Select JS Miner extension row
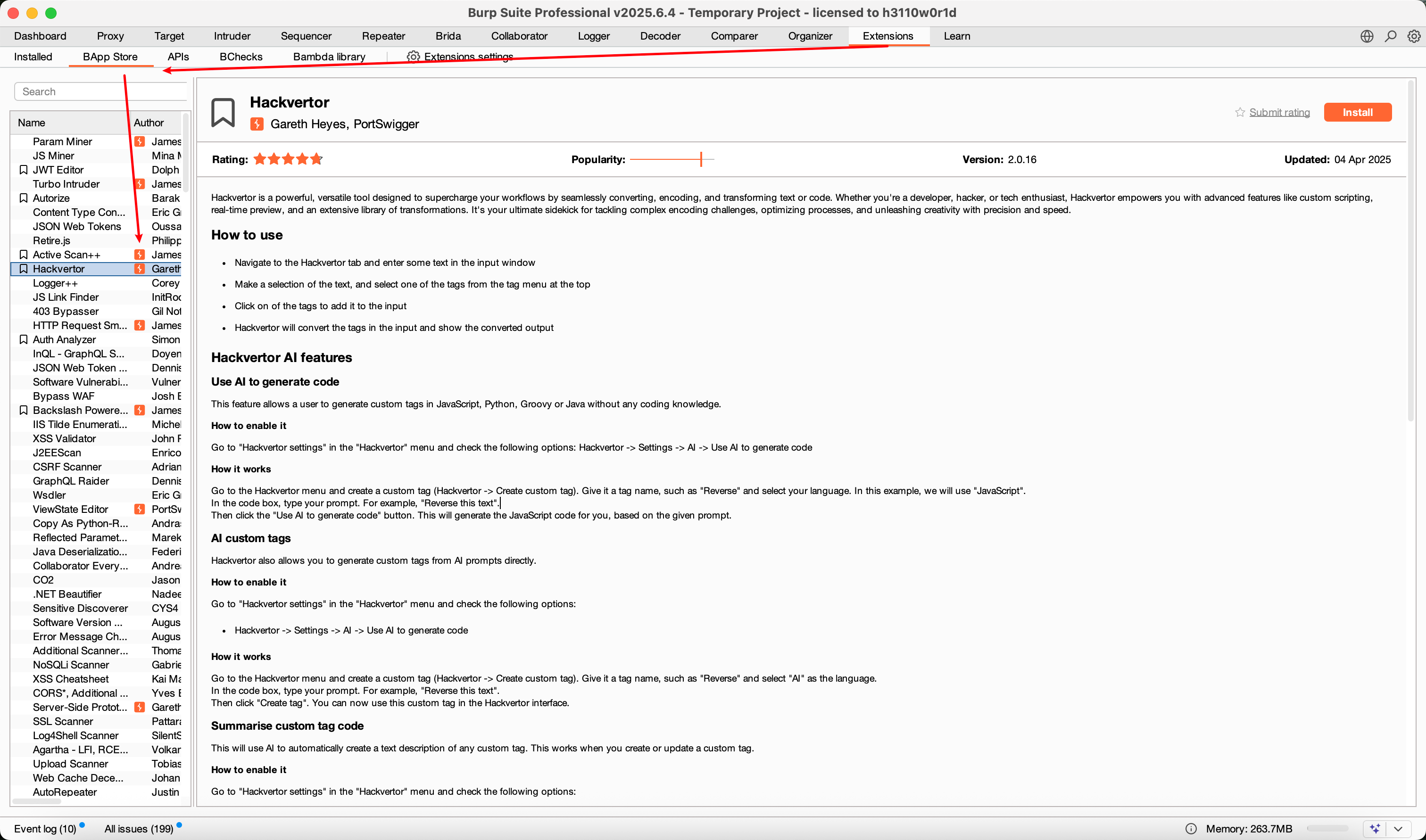Screen dimensions: 1426x840 [x=96, y=156]
